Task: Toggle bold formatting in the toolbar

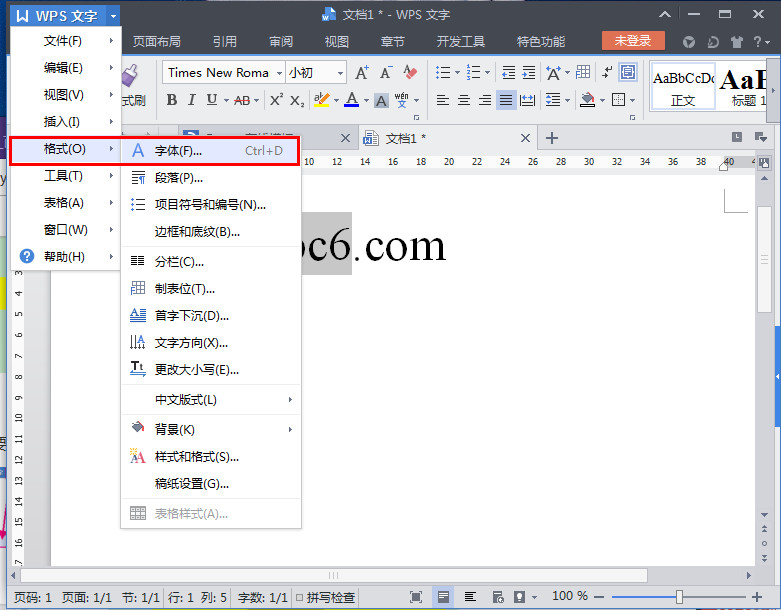Action: pos(172,100)
